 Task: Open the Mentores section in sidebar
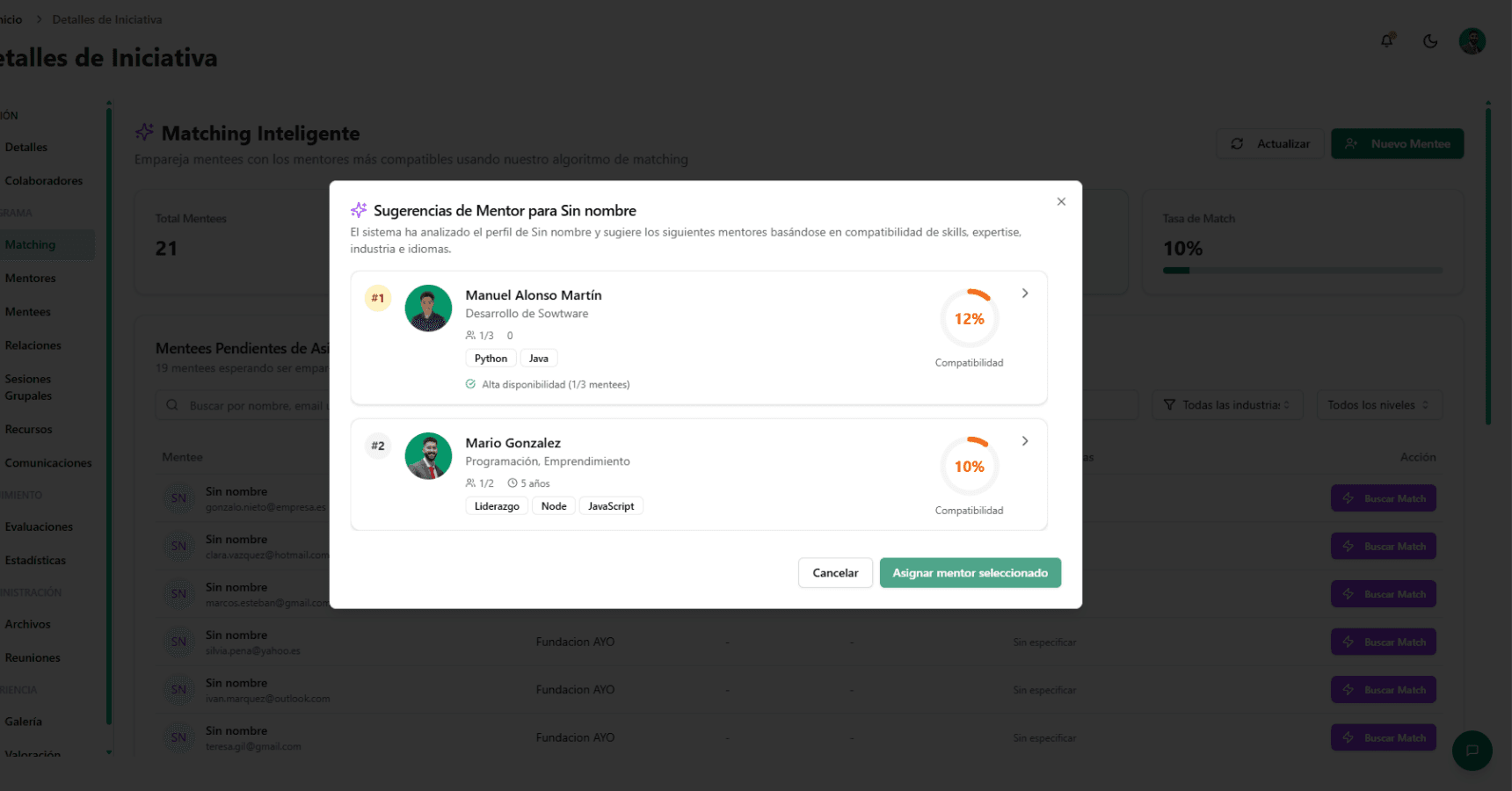pos(31,278)
